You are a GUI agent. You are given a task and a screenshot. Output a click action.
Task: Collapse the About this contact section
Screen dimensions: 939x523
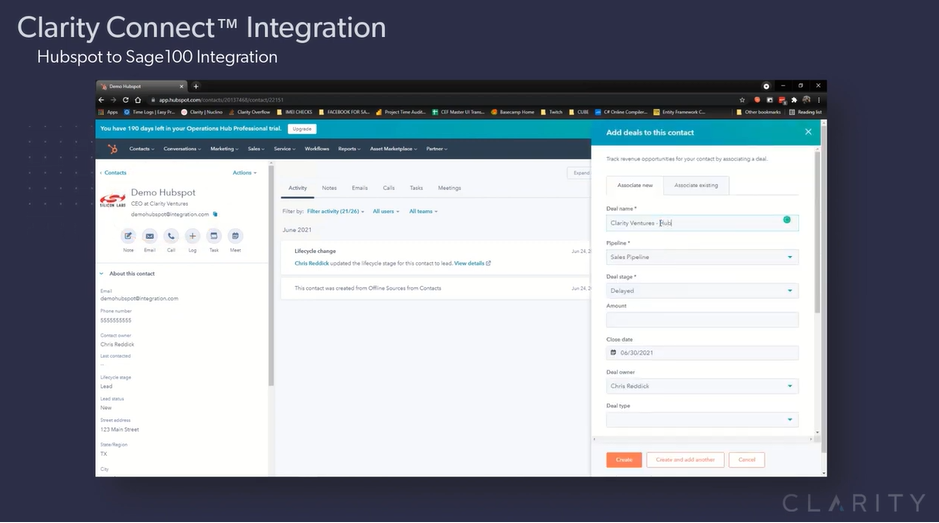point(101,274)
